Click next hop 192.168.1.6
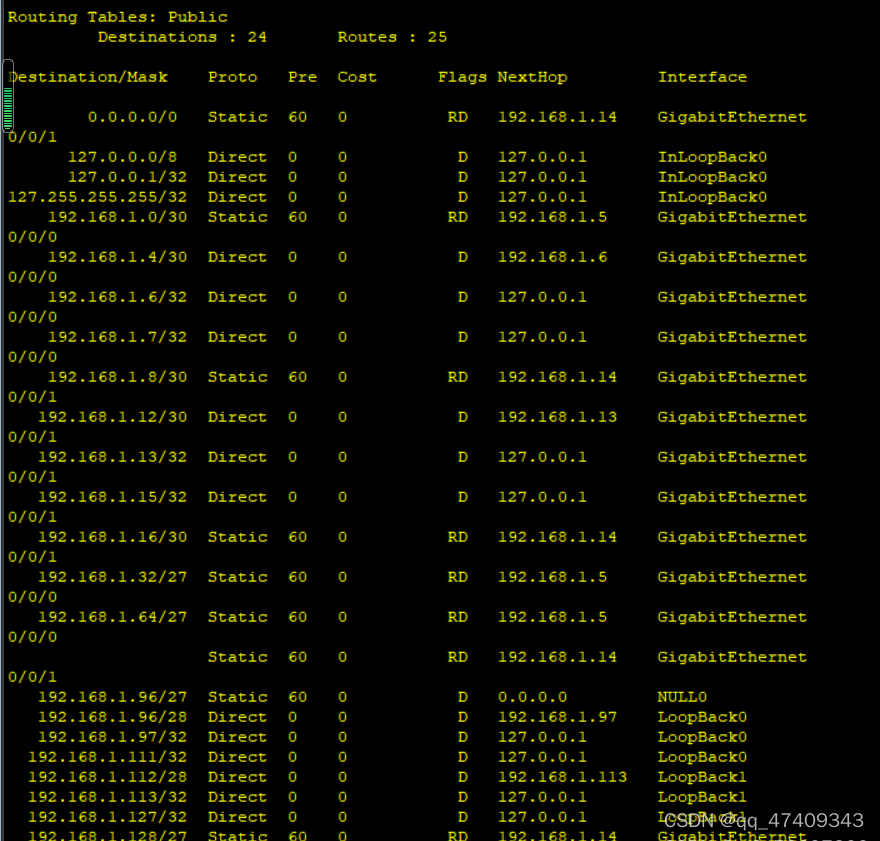 (553, 257)
